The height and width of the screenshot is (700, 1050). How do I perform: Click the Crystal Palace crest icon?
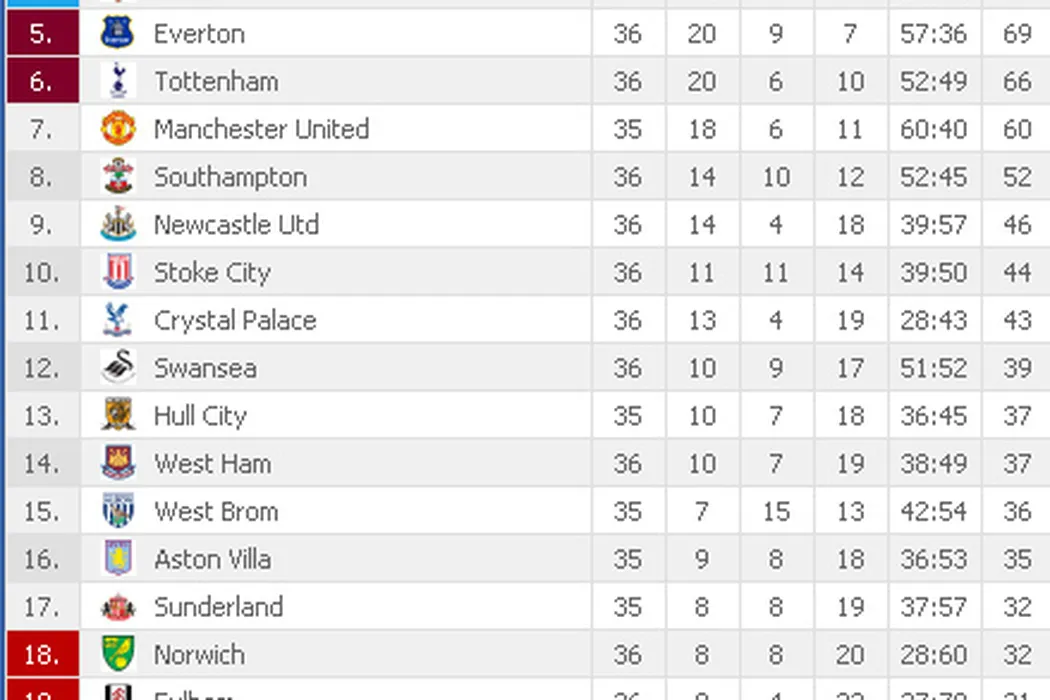point(118,320)
